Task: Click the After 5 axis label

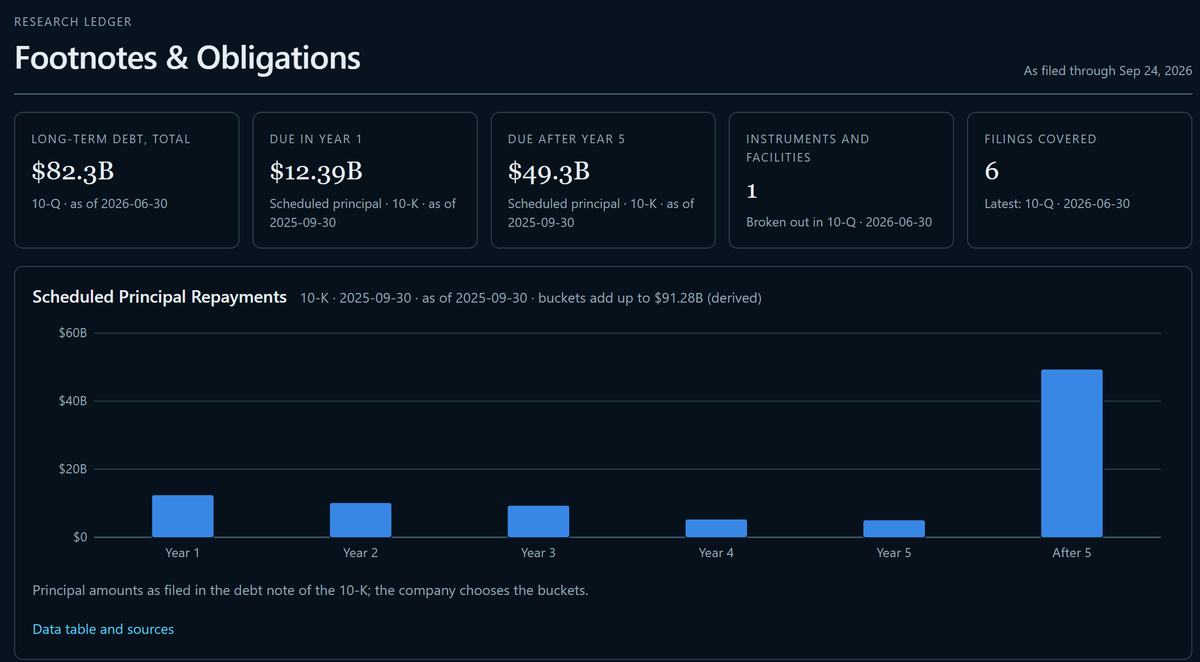Action: pos(1072,552)
